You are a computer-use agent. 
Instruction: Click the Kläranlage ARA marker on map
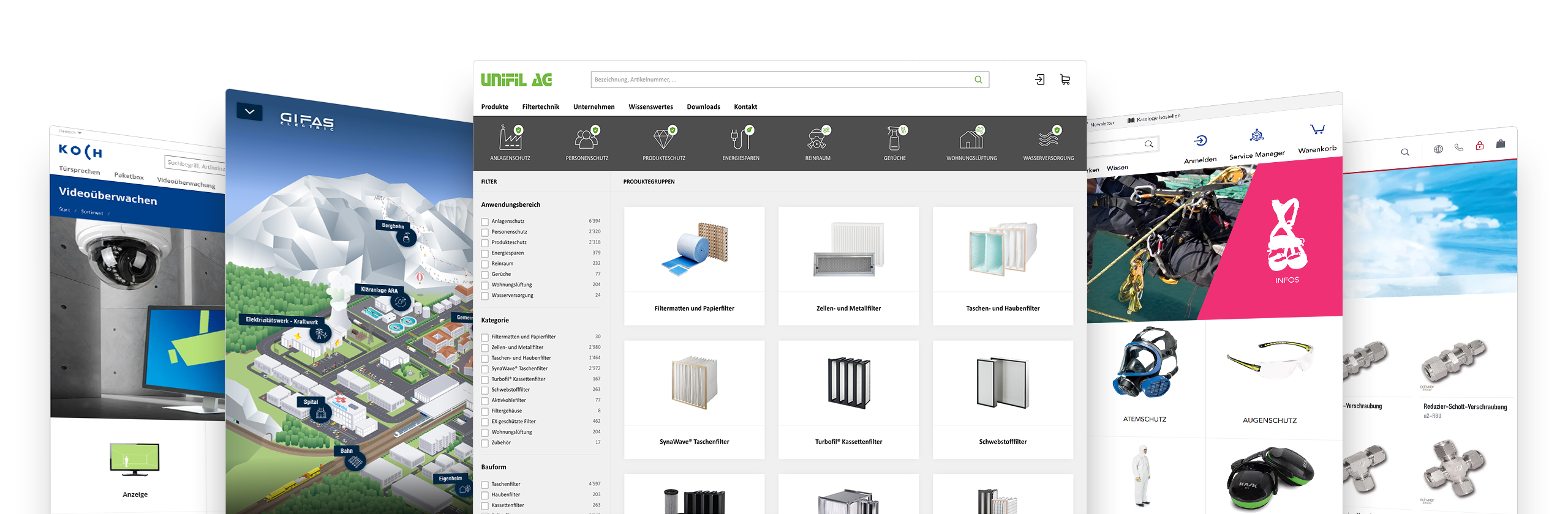tap(401, 302)
